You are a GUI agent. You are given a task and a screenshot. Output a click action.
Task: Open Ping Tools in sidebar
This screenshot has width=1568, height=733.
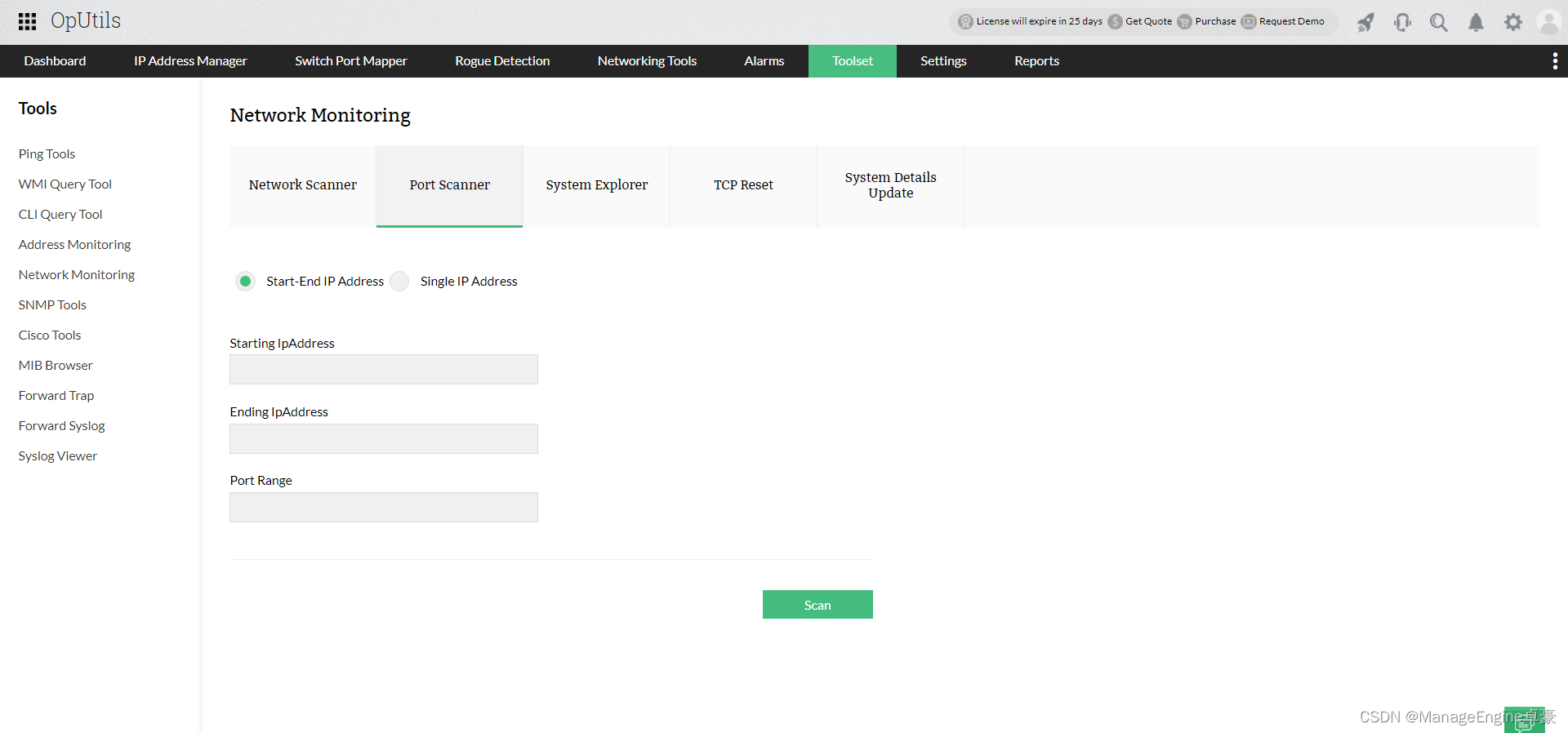point(47,154)
